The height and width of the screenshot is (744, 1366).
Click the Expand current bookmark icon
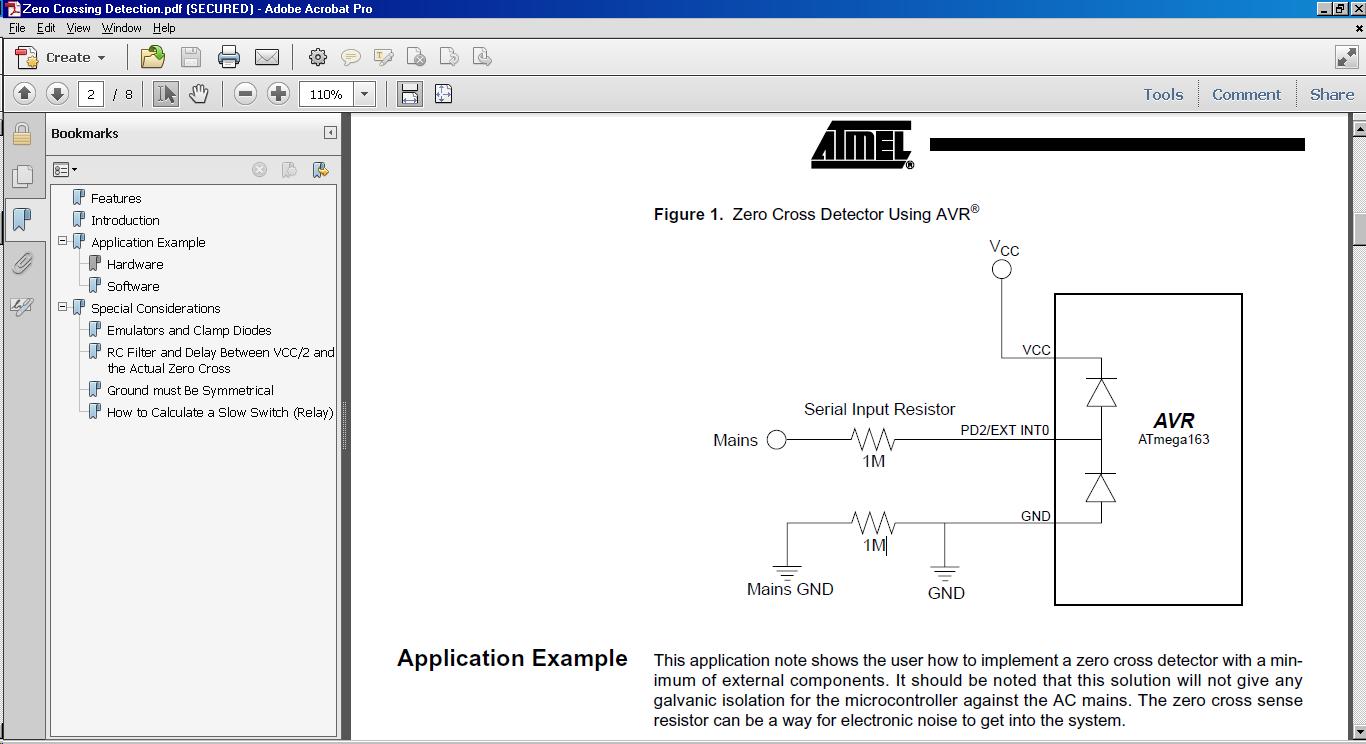point(320,170)
